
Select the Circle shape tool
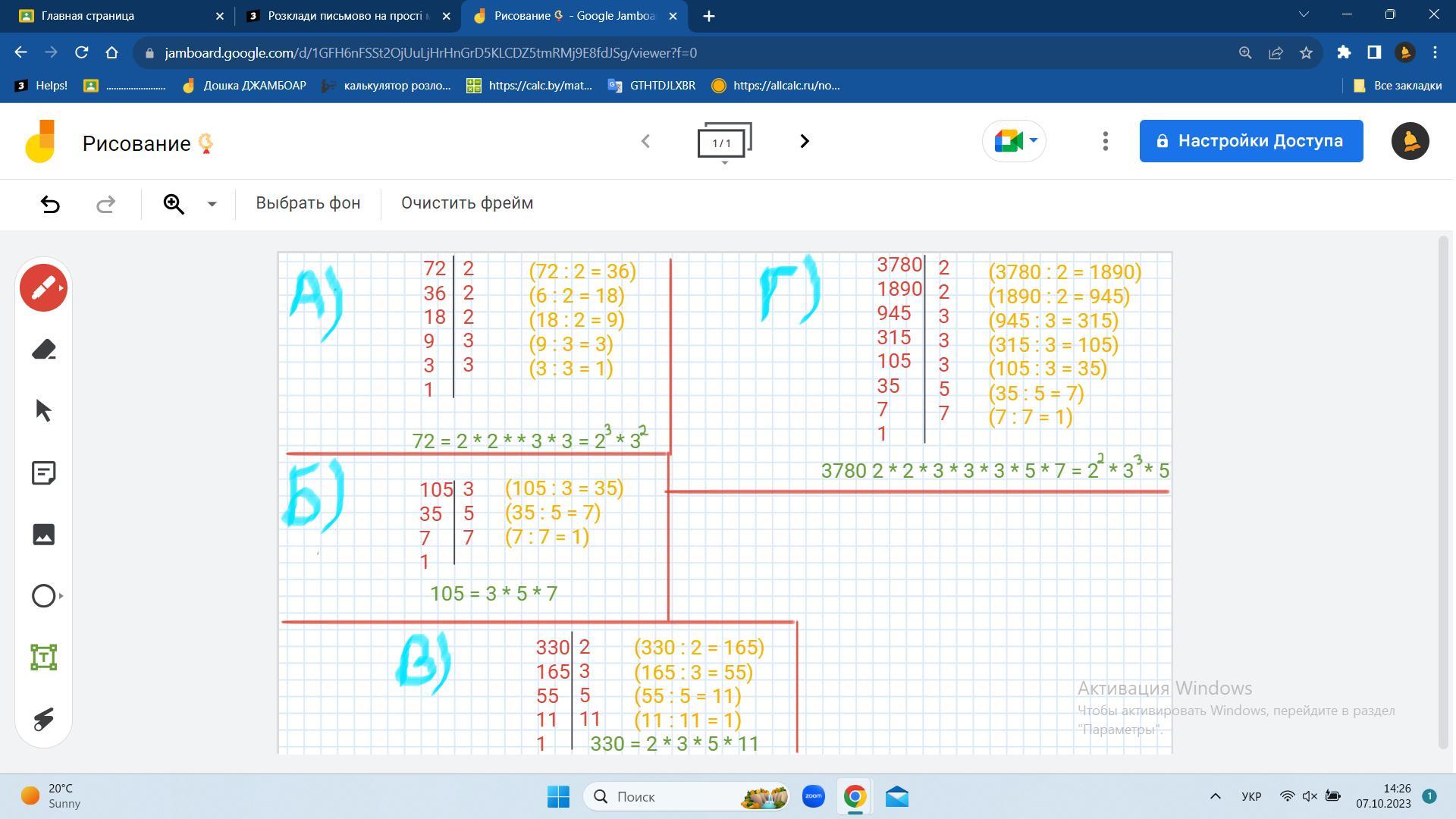[x=43, y=596]
